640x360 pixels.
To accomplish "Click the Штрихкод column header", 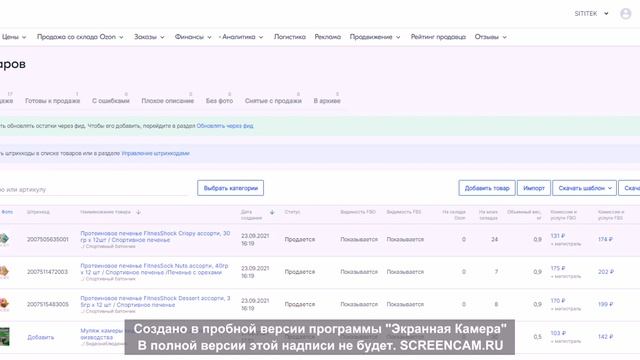I will (x=38, y=212).
